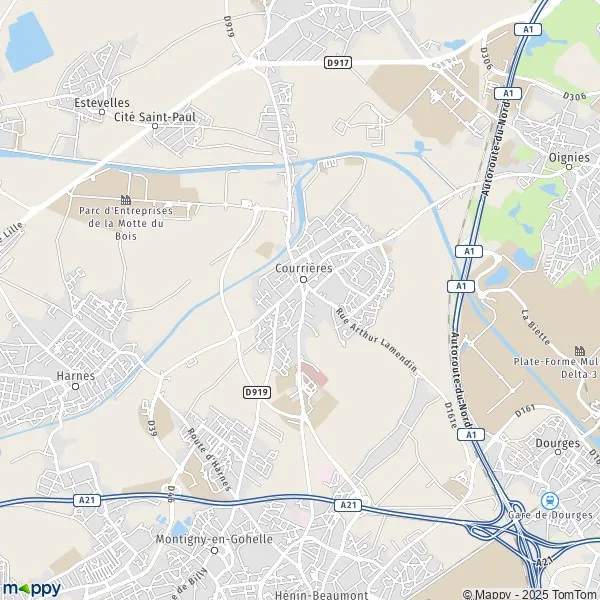Select the Cité Saint-Paul marker
The width and height of the screenshot is (600, 600).
[155, 126]
